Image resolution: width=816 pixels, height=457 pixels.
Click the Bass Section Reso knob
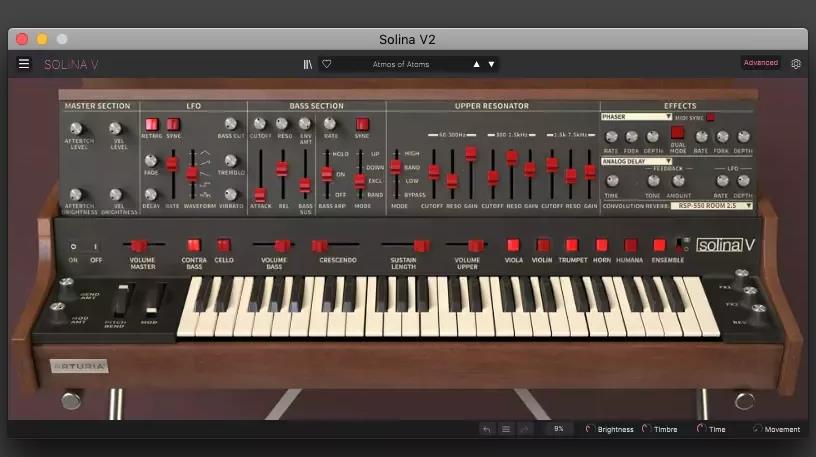[x=282, y=124]
